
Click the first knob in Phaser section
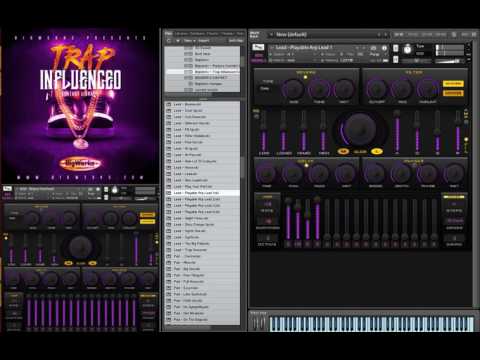click(375, 174)
